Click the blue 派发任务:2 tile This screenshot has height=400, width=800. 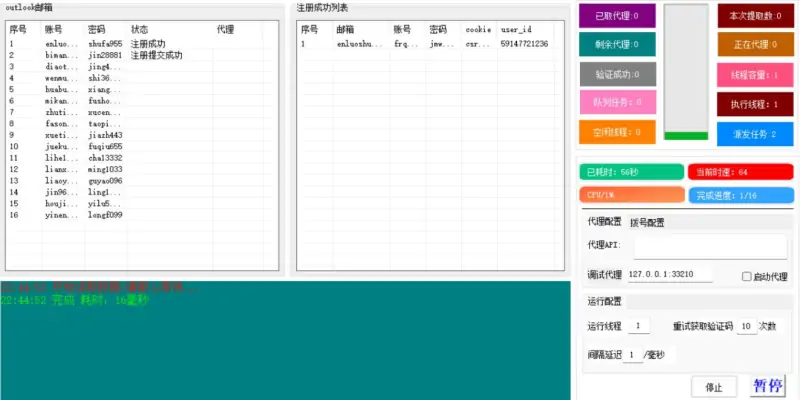click(756, 134)
